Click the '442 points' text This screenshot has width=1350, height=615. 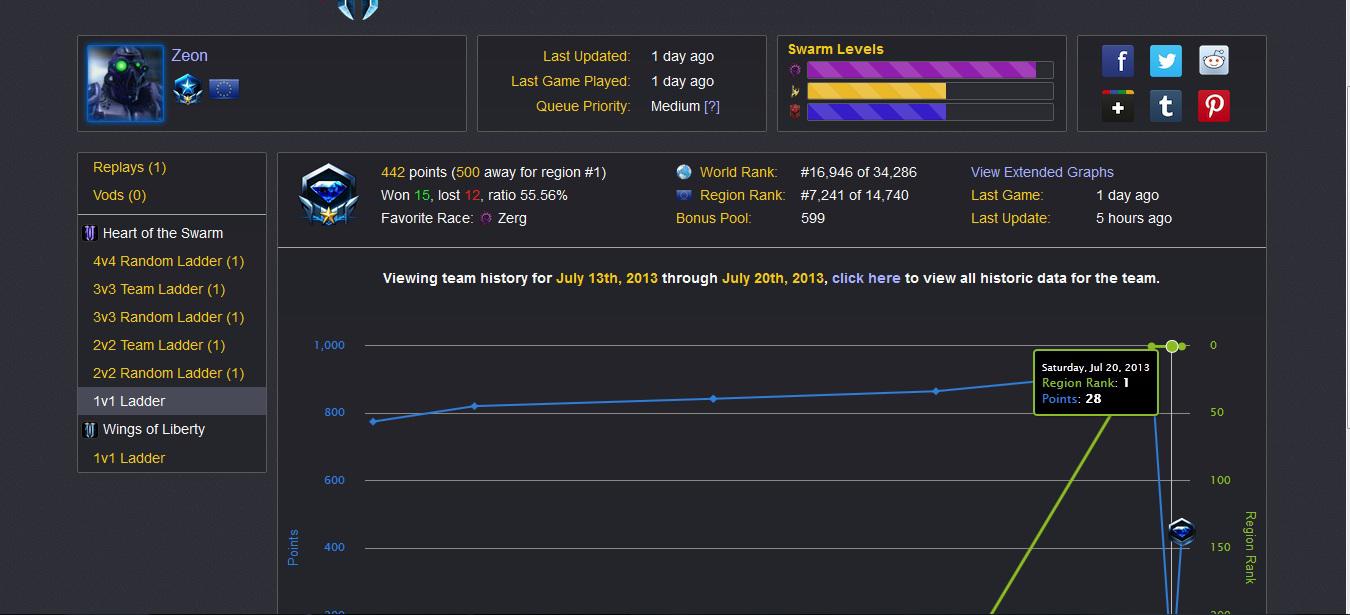414,172
